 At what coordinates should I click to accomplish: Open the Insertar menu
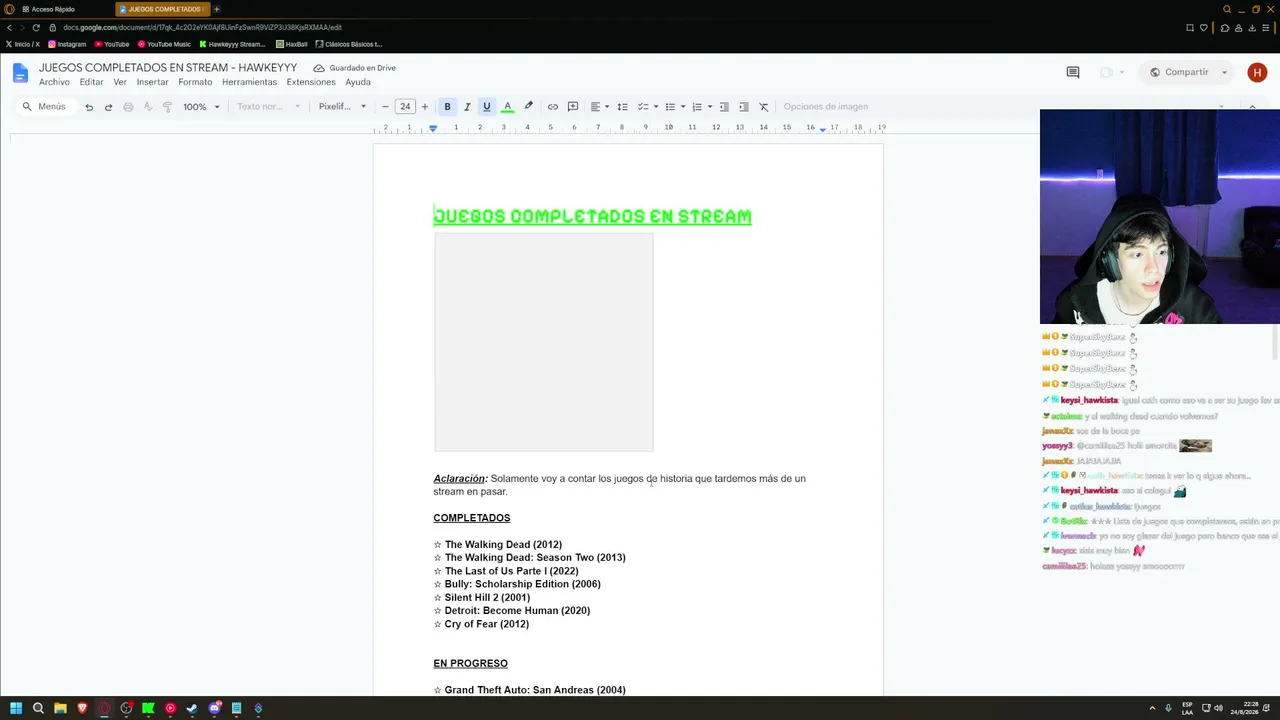pyautogui.click(x=152, y=82)
